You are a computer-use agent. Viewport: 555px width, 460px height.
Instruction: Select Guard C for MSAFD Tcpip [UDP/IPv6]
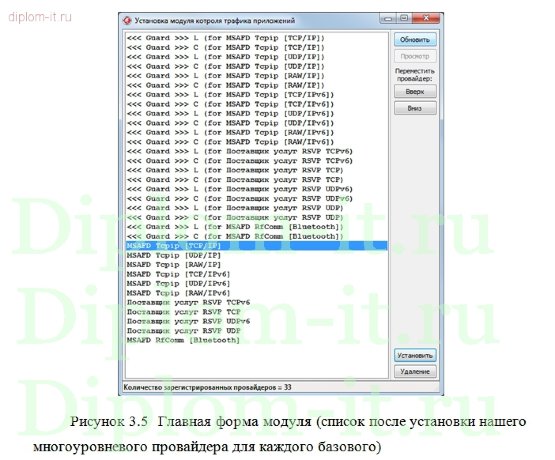coord(256,123)
